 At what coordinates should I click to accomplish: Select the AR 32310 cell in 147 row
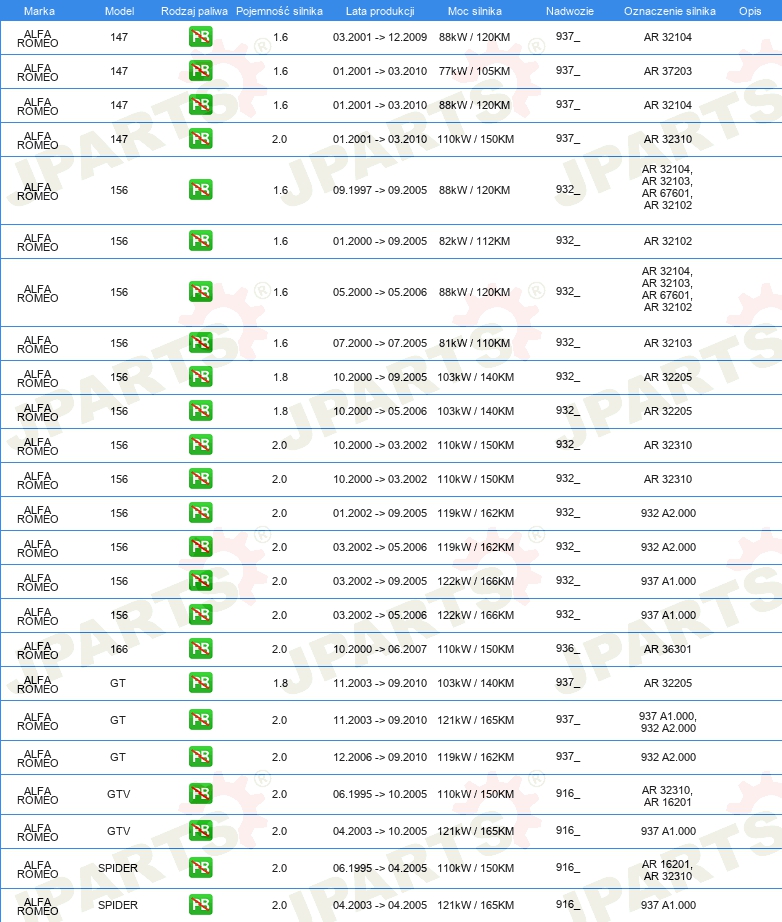(667, 139)
